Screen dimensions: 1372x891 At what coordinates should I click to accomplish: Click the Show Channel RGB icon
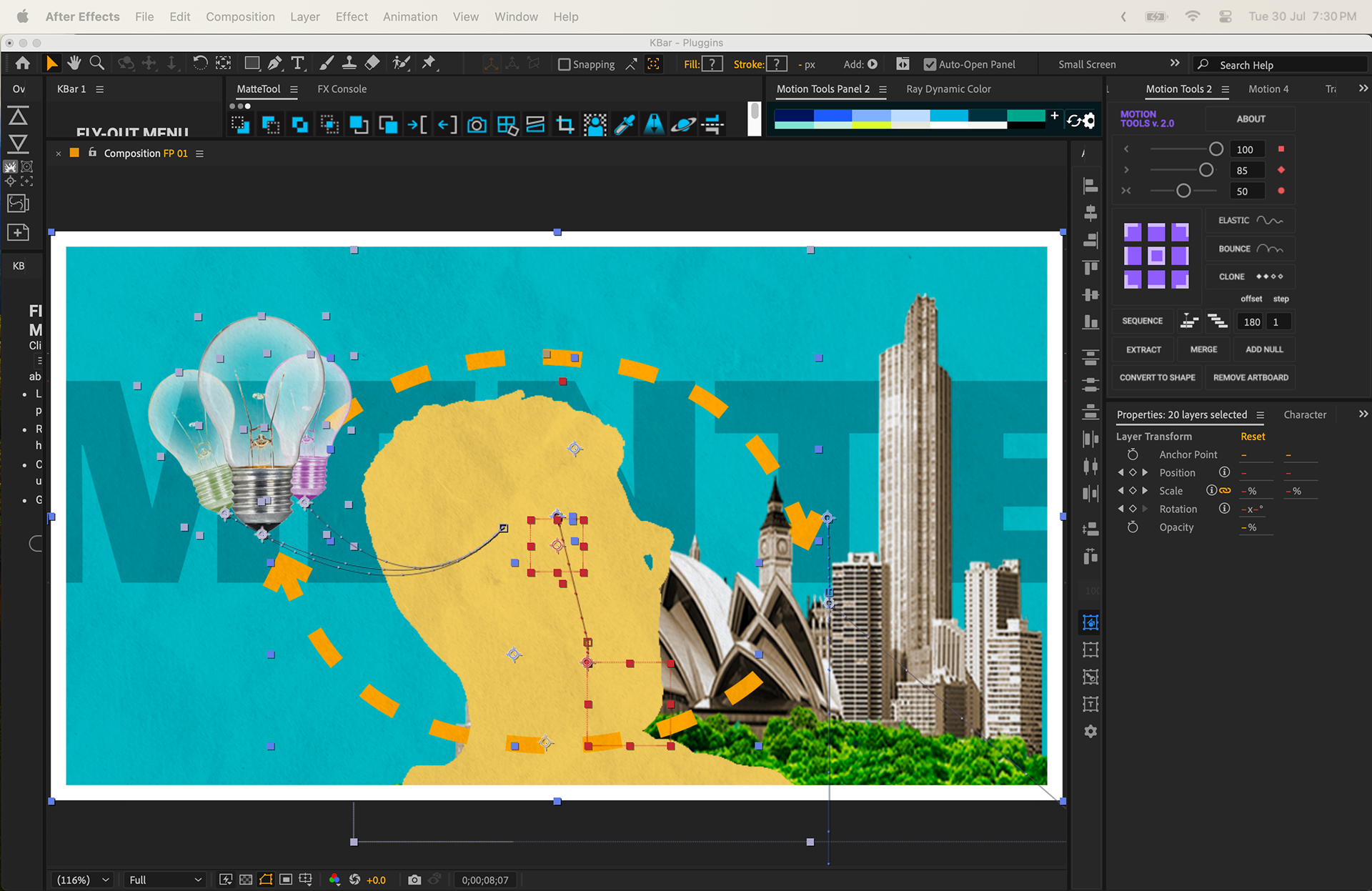click(x=334, y=880)
